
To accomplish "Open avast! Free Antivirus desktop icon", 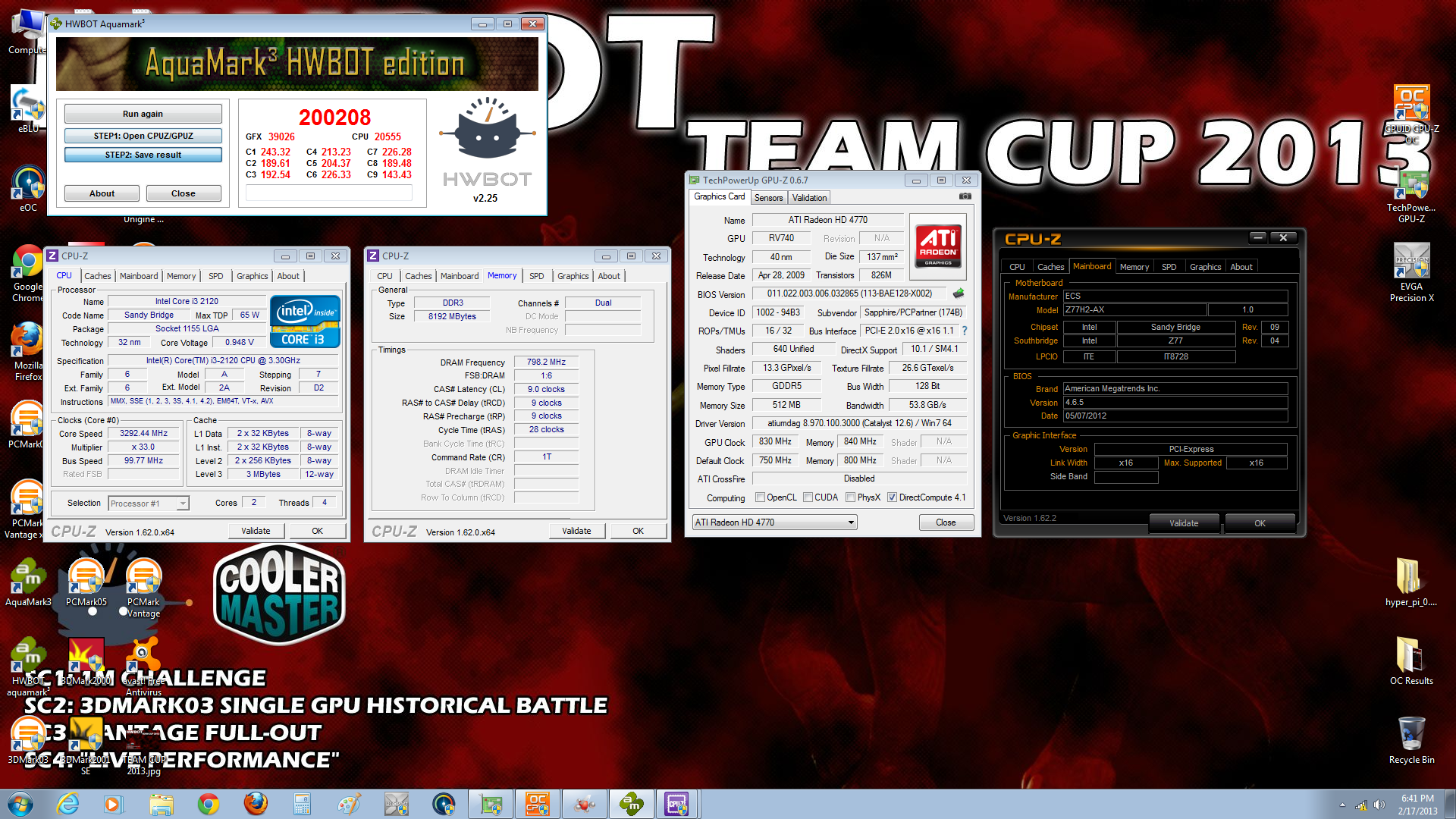I will tap(143, 667).
